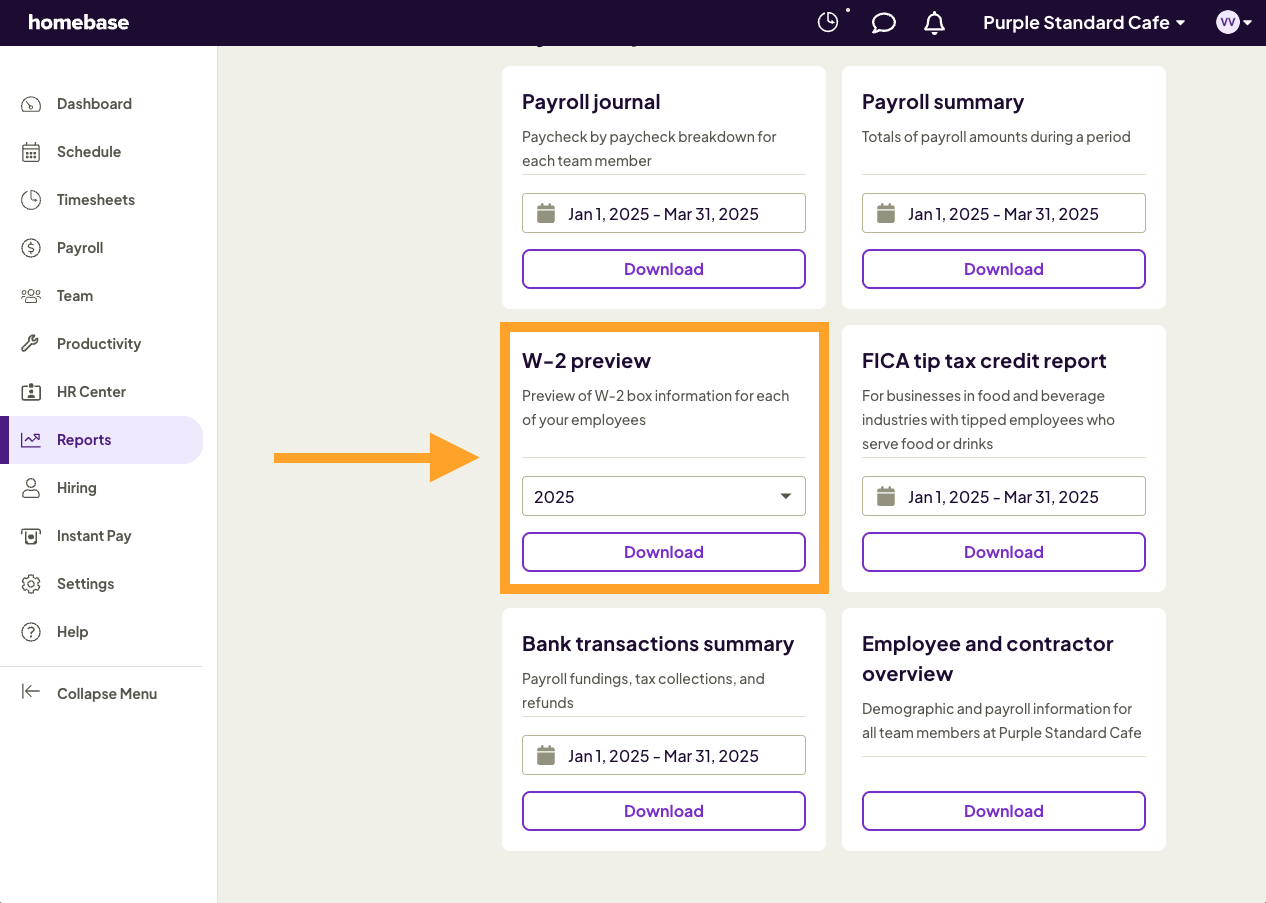
Task: Click the time clock icon in top bar
Action: click(829, 22)
